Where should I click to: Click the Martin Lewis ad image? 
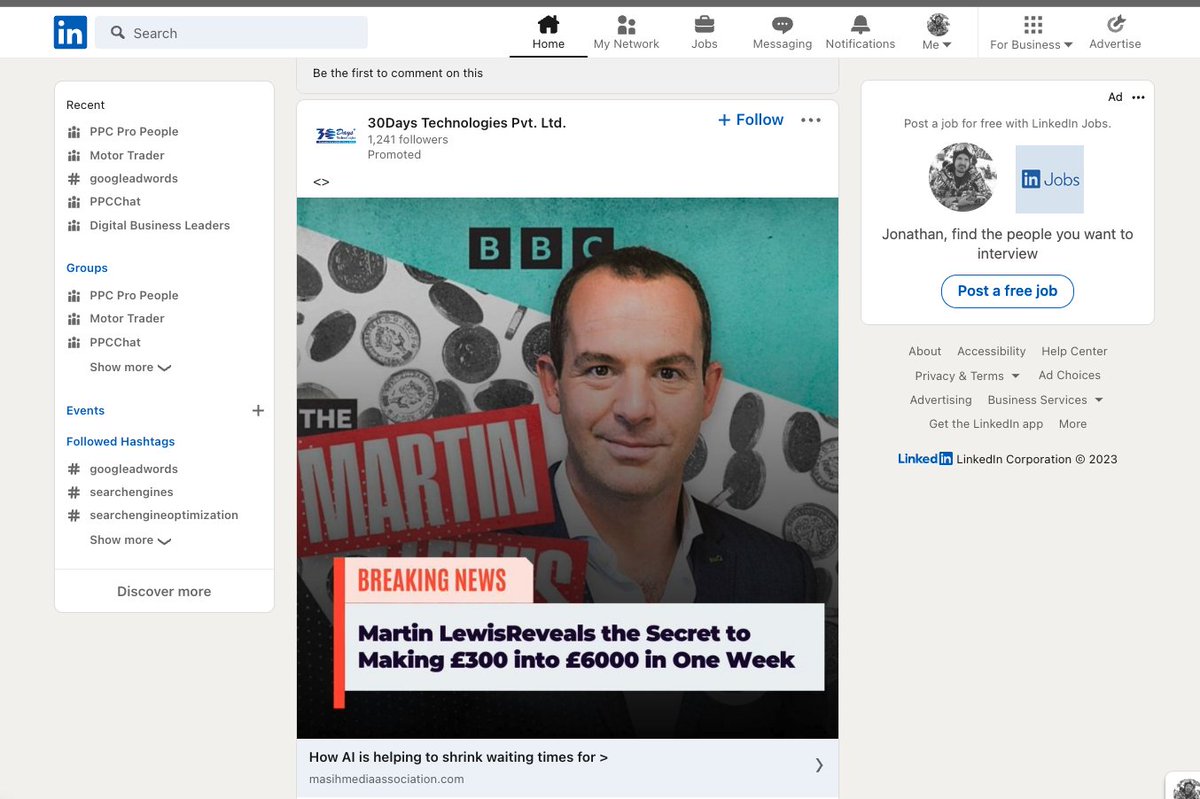[567, 468]
